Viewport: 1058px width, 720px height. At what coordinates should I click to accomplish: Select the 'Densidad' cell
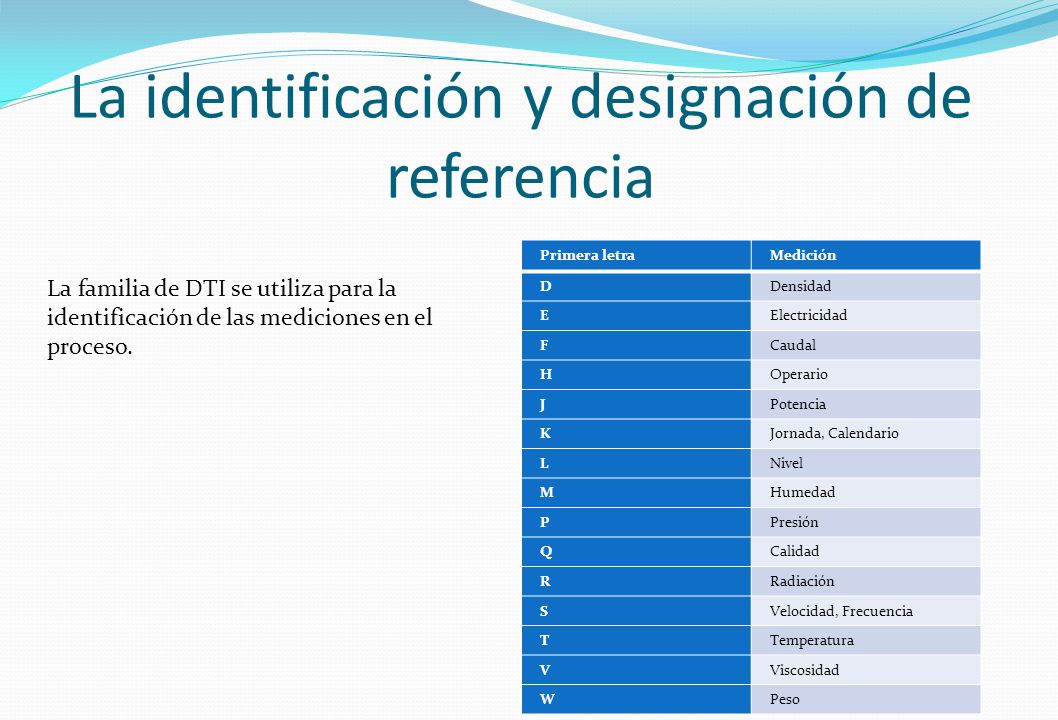pos(866,286)
